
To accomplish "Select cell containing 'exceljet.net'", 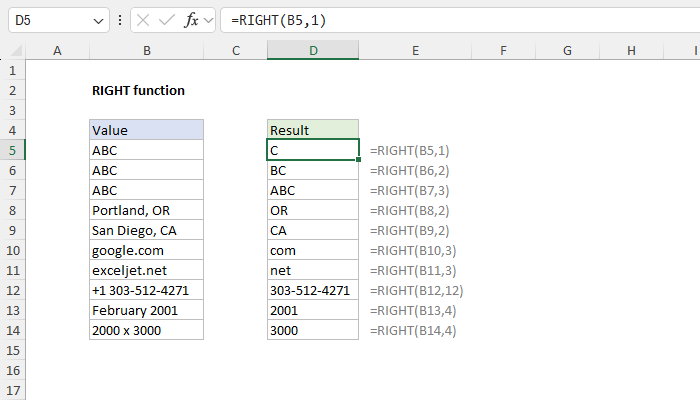I will pos(146,271).
